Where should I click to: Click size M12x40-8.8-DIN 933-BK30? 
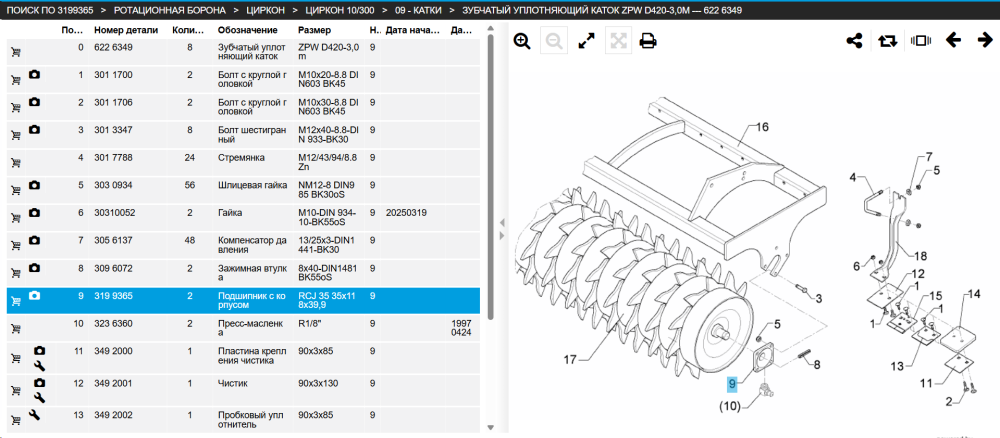tap(329, 135)
